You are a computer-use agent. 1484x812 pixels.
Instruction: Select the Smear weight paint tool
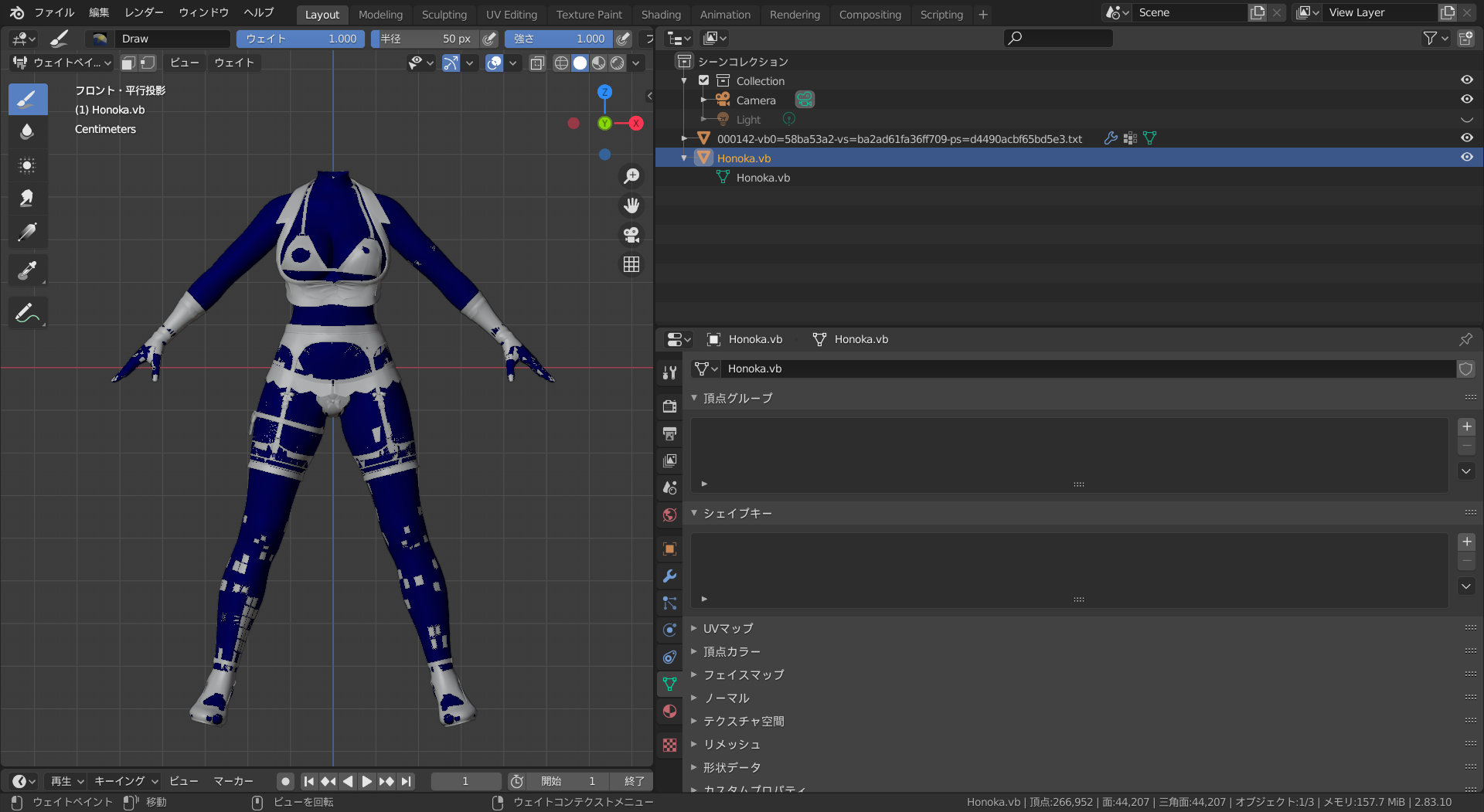[x=27, y=199]
